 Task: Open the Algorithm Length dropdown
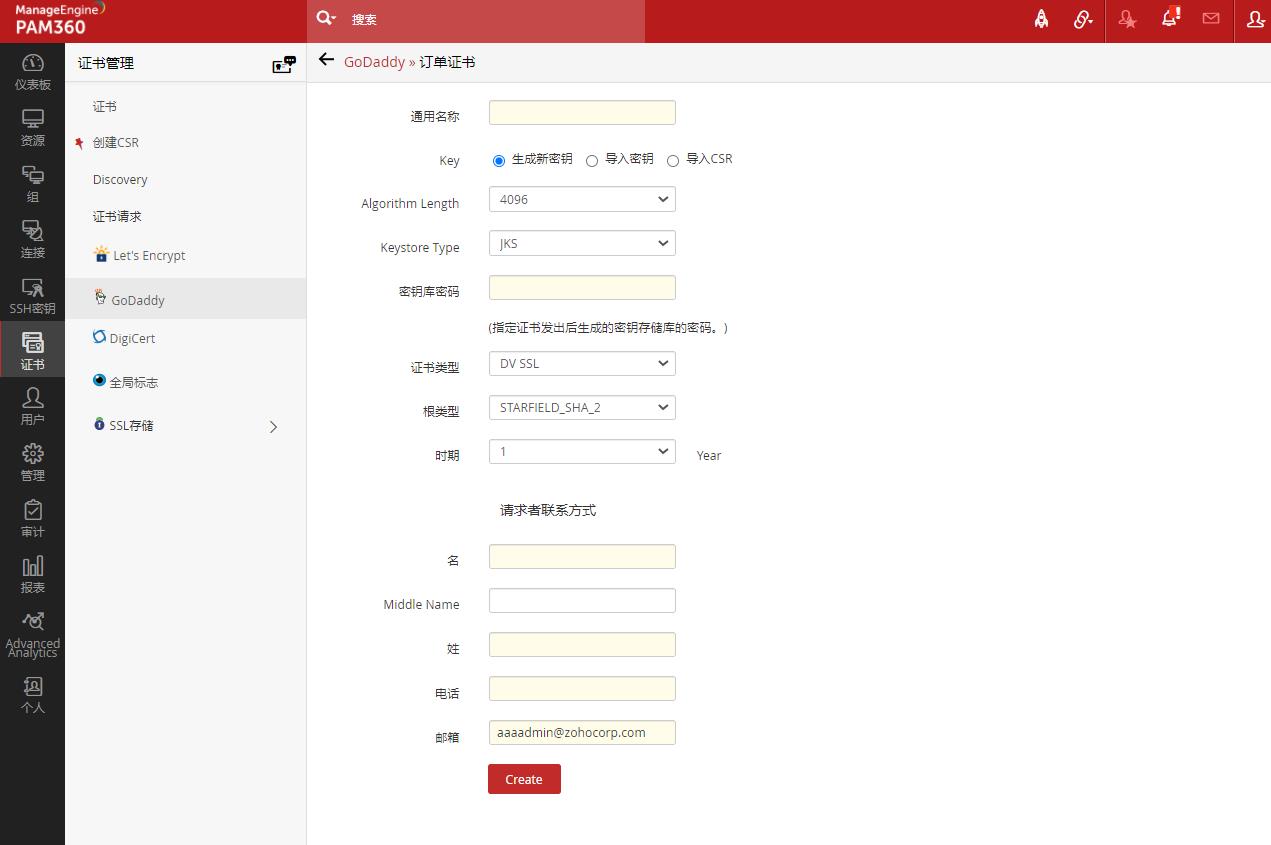[x=582, y=199]
